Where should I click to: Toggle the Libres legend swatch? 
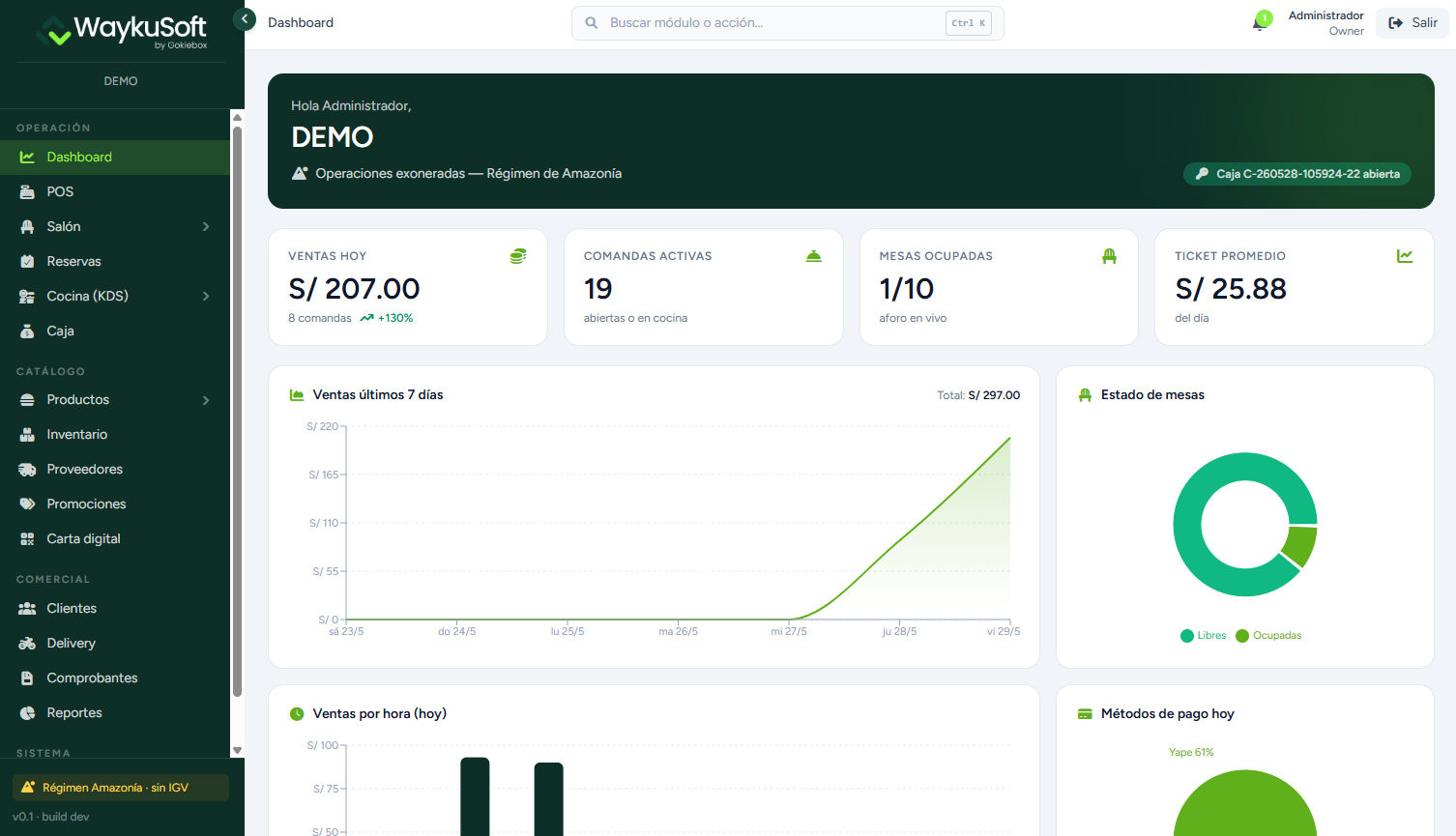coord(1187,636)
